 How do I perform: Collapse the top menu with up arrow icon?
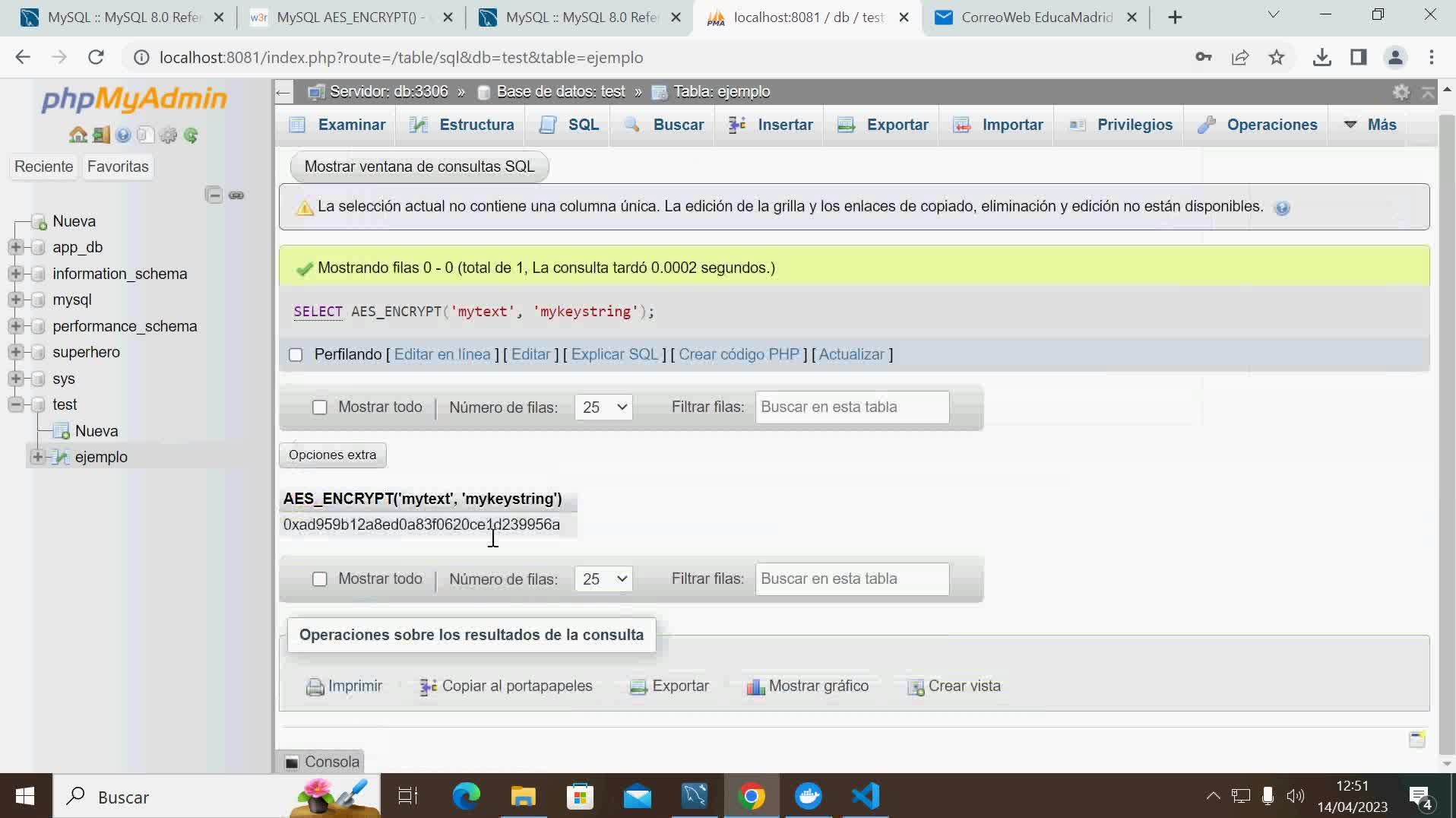[x=1428, y=92]
